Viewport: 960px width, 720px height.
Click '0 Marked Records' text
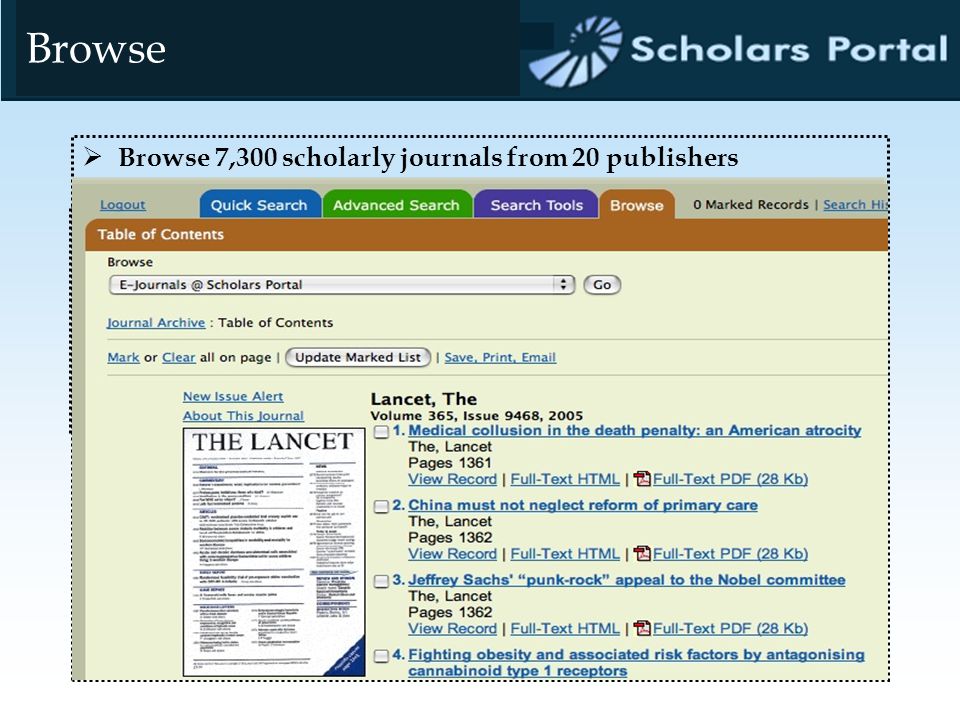pos(751,205)
